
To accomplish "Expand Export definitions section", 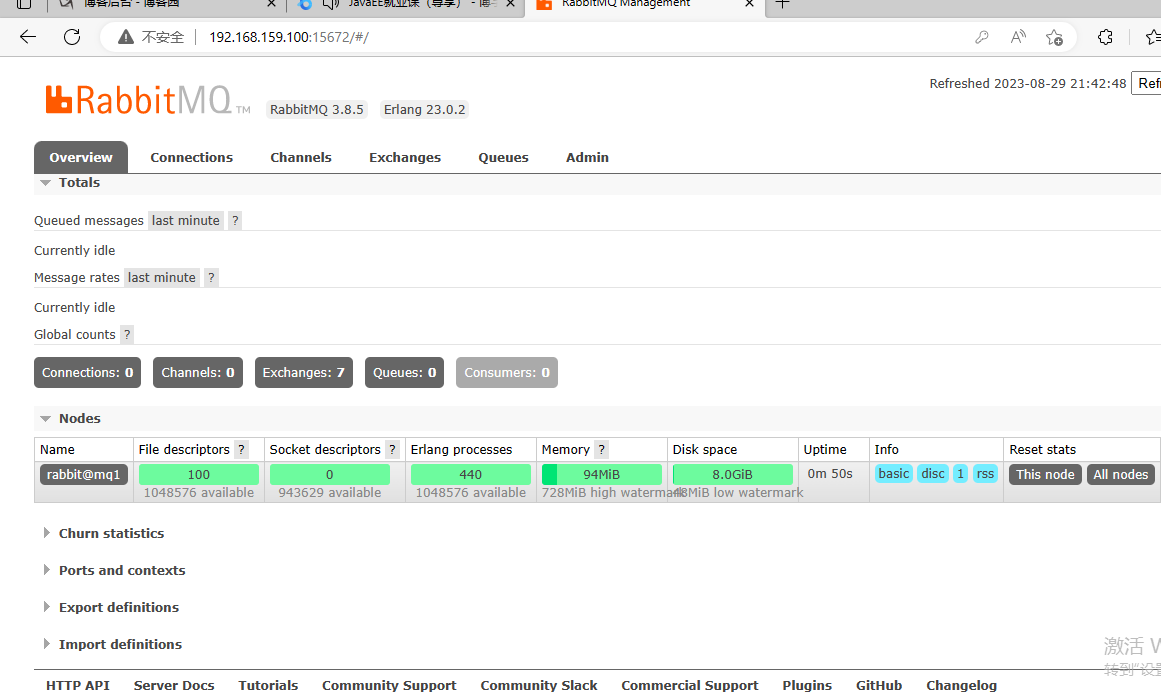I will tap(119, 608).
